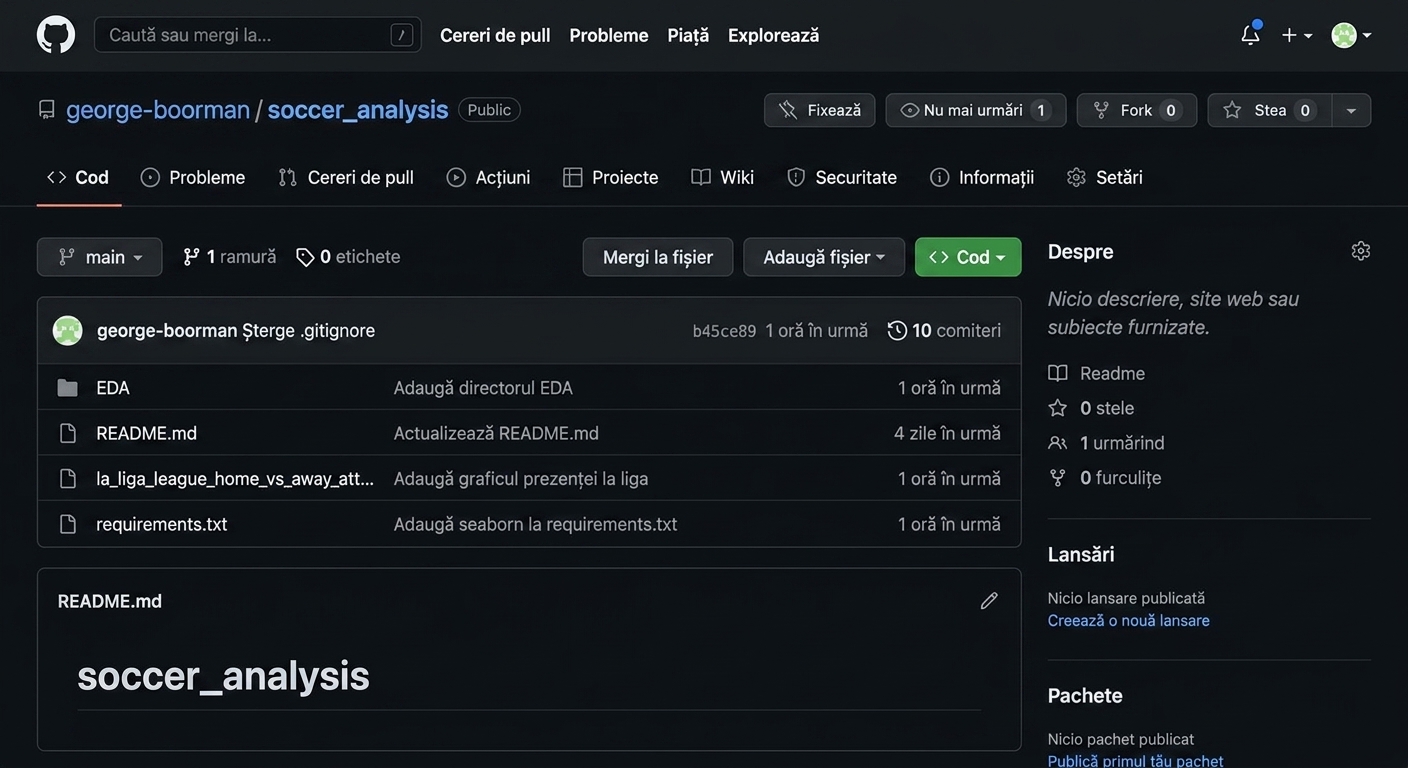Expand the Adaugă fișier dropdown
This screenshot has height=768, width=1408.
click(824, 257)
